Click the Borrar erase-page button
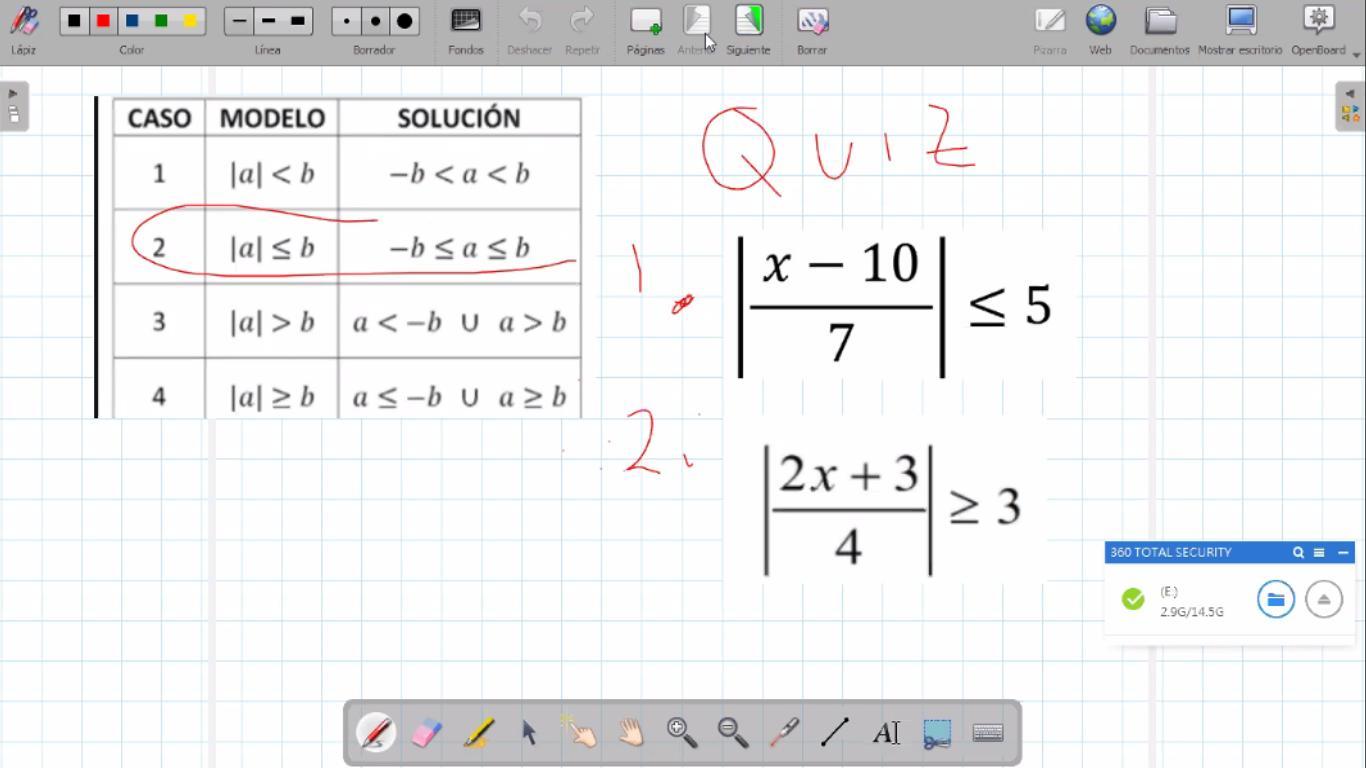This screenshot has width=1366, height=768. (812, 30)
